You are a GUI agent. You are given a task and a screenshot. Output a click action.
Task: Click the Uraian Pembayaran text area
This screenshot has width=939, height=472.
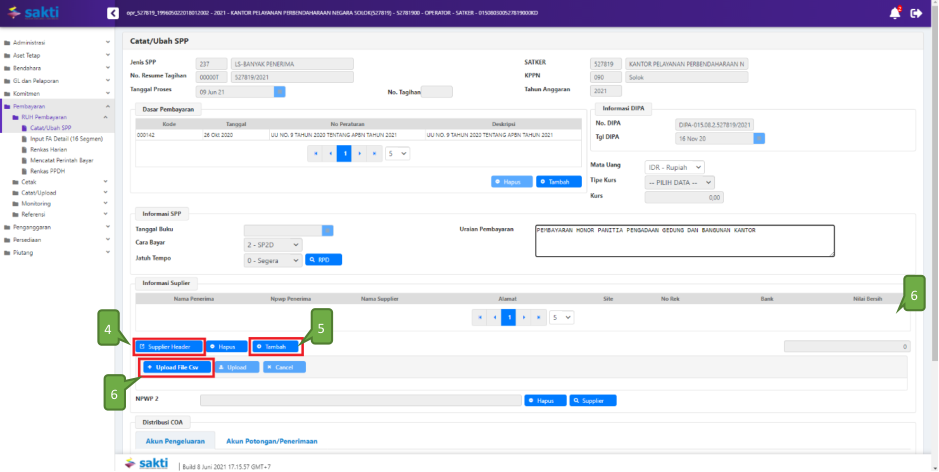[x=684, y=240]
